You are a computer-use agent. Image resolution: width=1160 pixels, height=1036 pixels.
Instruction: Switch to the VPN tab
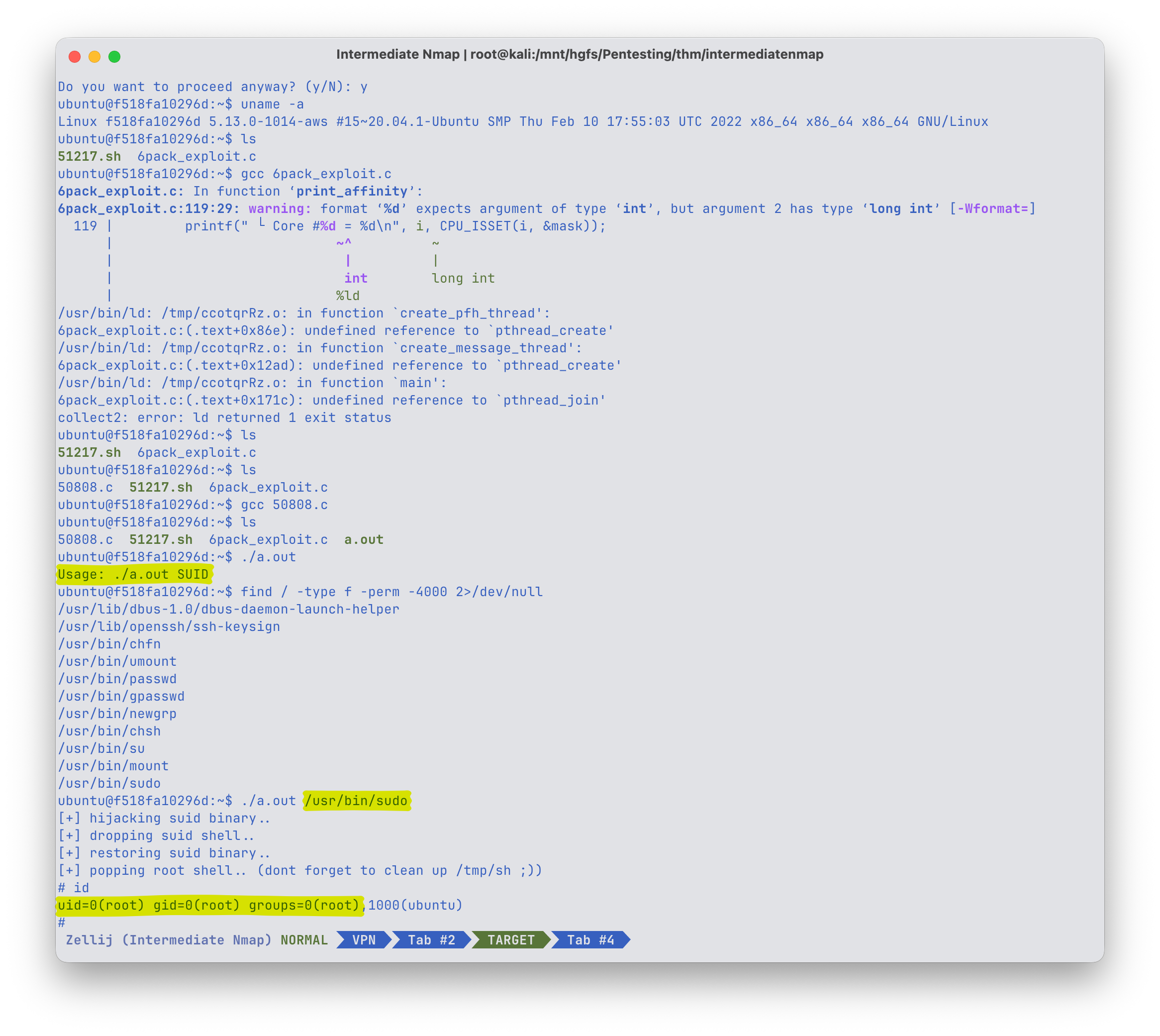(x=364, y=940)
